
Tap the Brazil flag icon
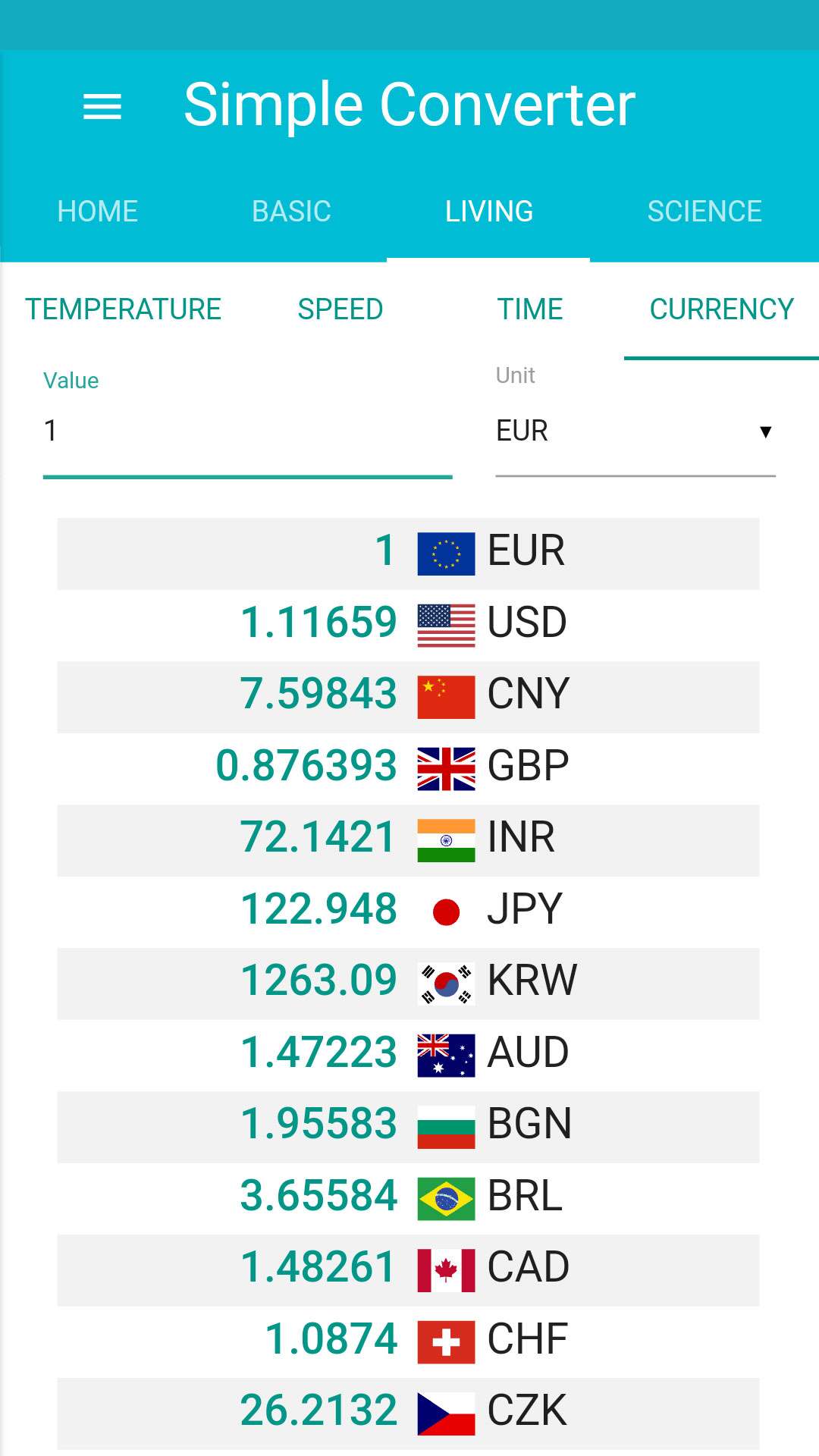click(x=446, y=1198)
